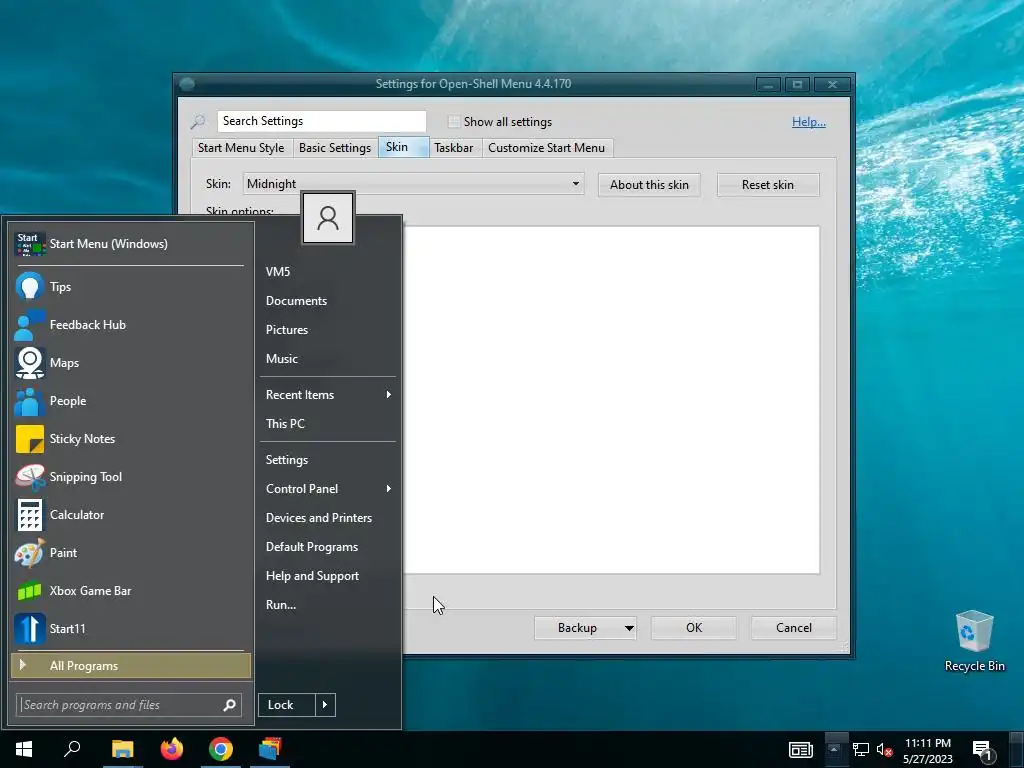Image resolution: width=1024 pixels, height=768 pixels.
Task: Open the stacked windows taskbar app
Action: click(x=270, y=748)
